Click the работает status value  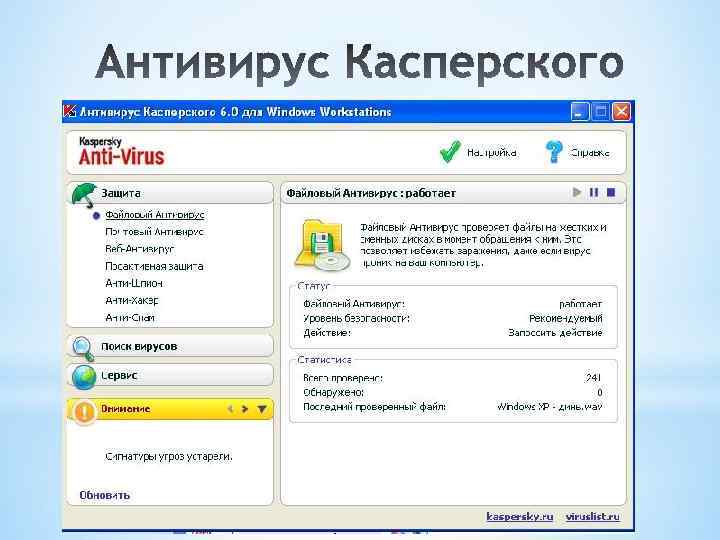pyautogui.click(x=580, y=304)
